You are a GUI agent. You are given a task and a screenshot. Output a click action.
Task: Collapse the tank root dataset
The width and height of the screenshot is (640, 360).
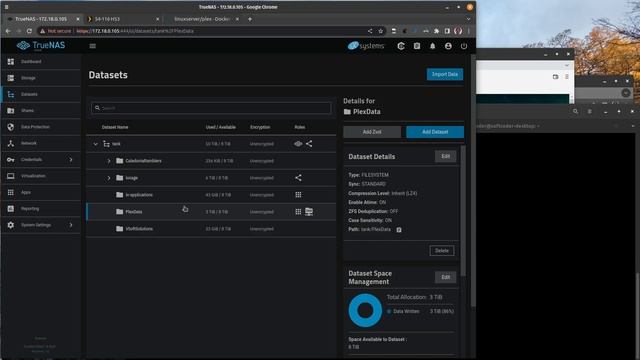pyautogui.click(x=96, y=144)
